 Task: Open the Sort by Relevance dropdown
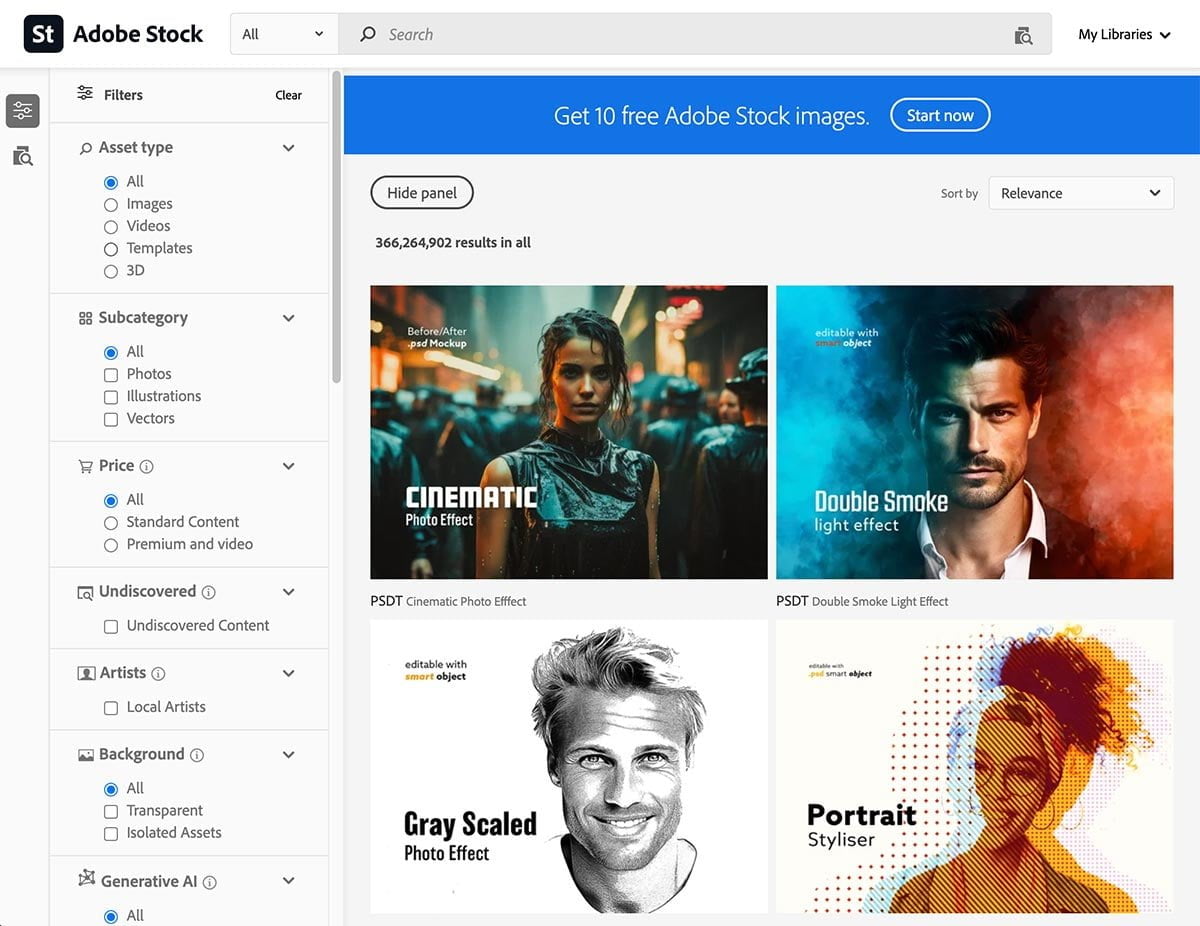(x=1081, y=193)
